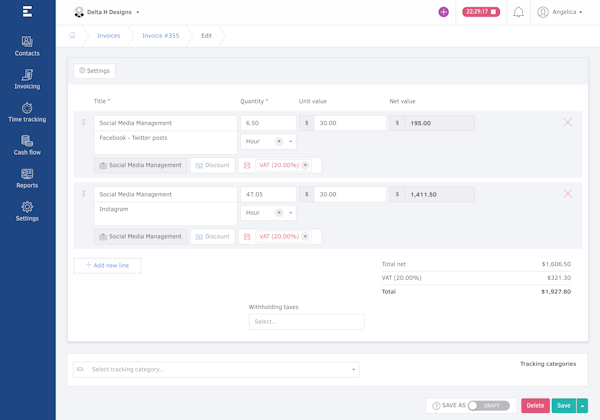The image size is (600, 420).
Task: Click the Tracking categories label
Action: [548, 364]
